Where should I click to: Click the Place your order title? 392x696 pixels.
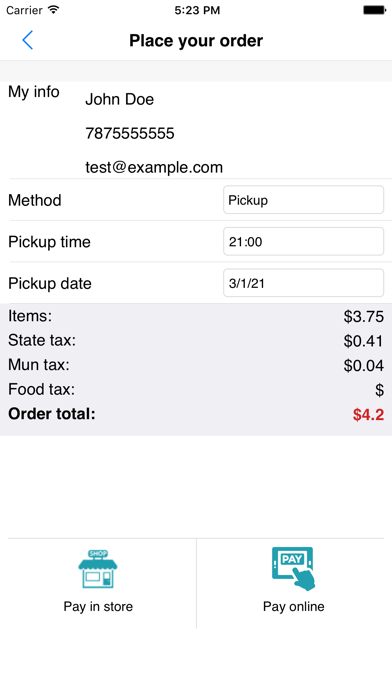pyautogui.click(x=196, y=40)
